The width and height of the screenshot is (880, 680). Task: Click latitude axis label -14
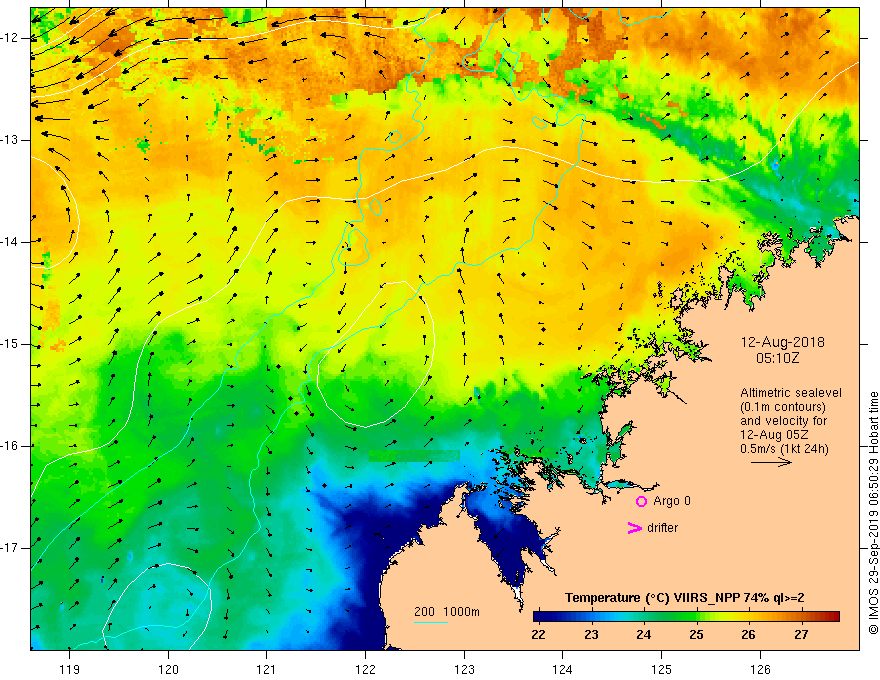click(x=11, y=242)
